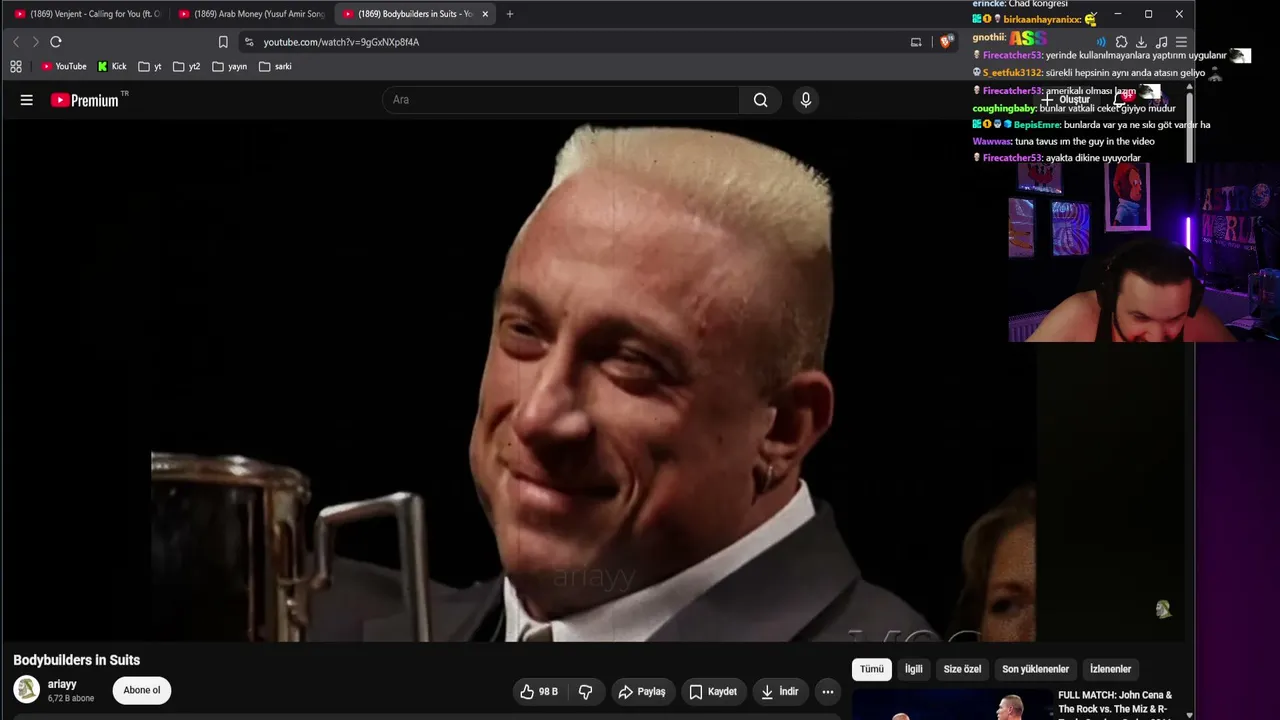
Task: Open more actions menu under the video
Action: (x=827, y=691)
